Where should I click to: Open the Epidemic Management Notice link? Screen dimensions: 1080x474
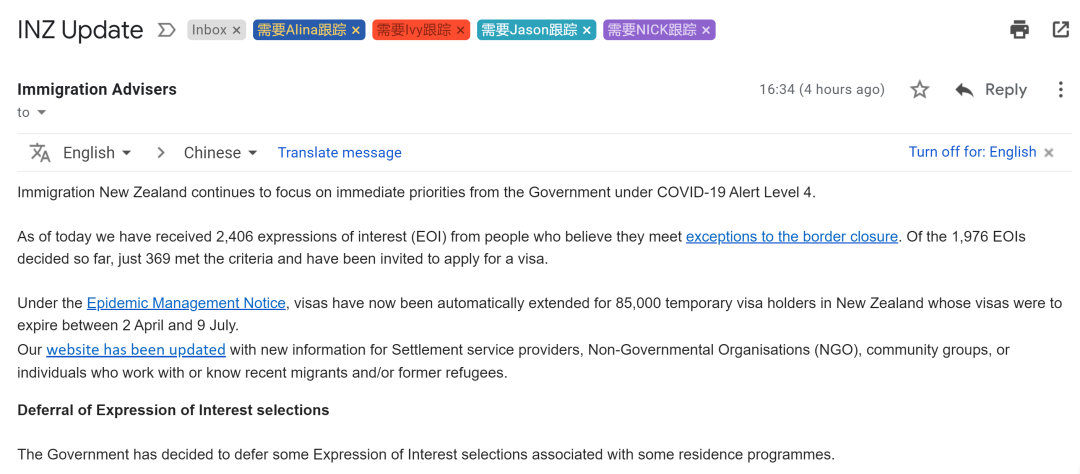tap(186, 303)
